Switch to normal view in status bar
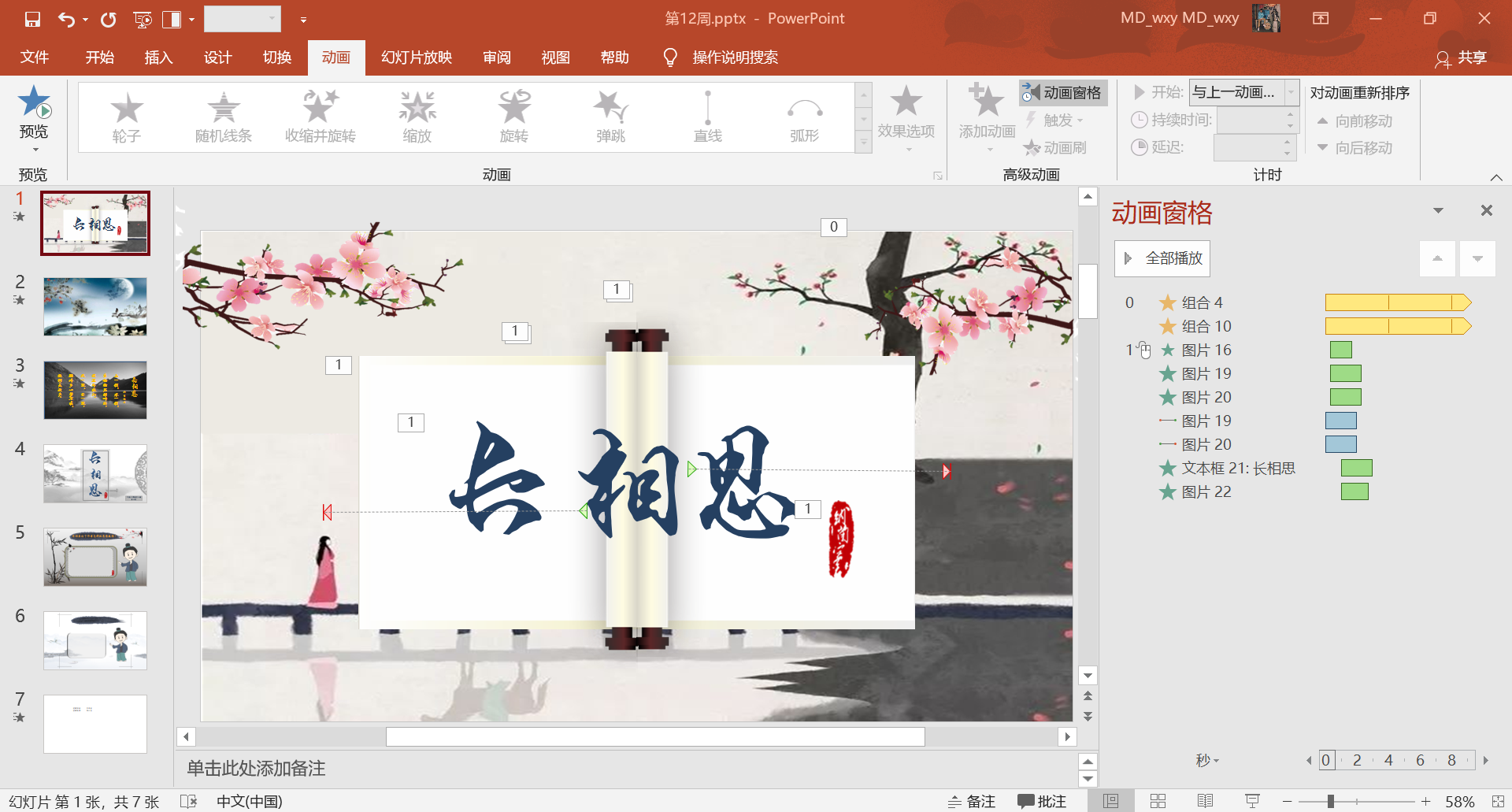 tap(1110, 801)
